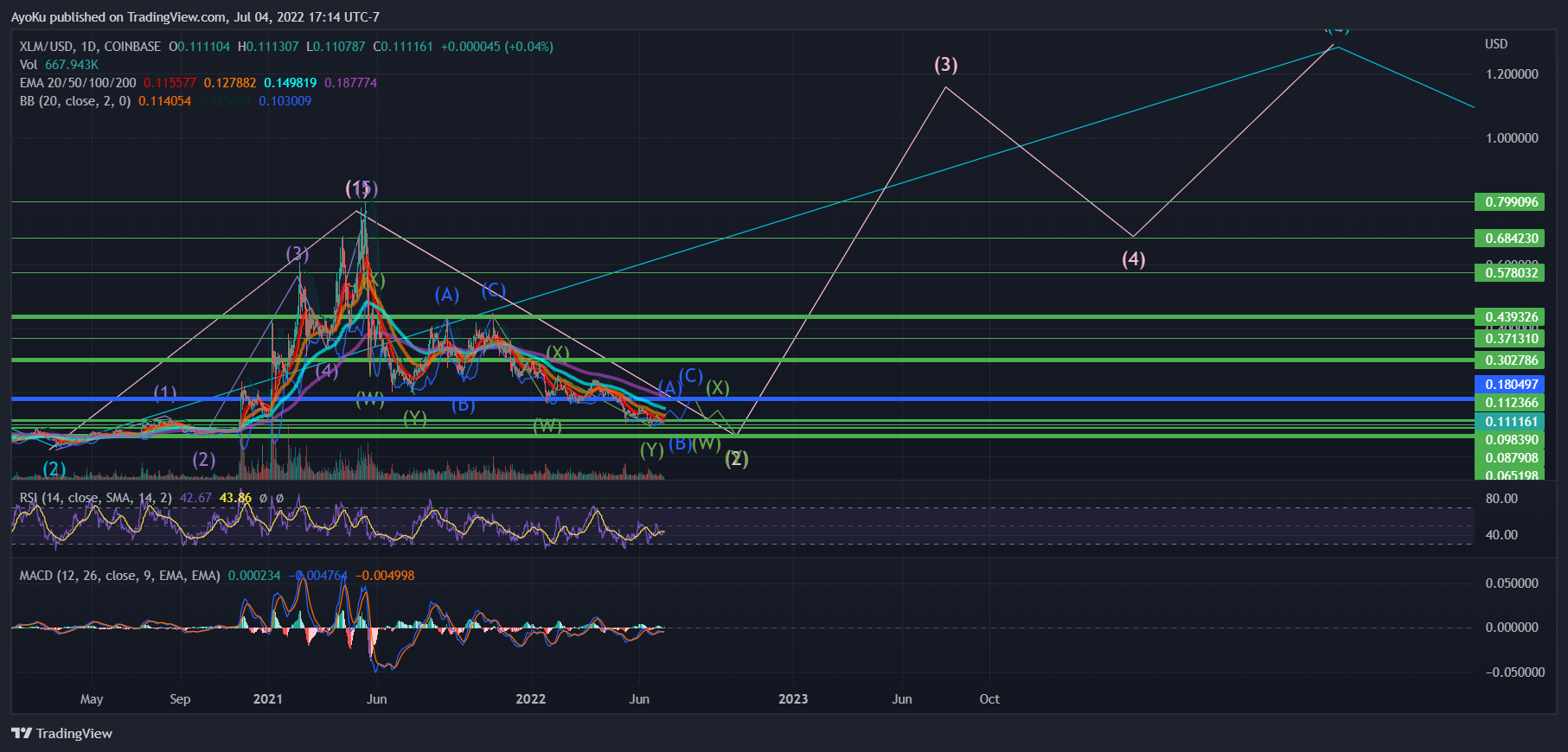This screenshot has width=1568, height=752.
Task: Select the BB (20, close, 2, 0) legend
Action: pos(75,101)
